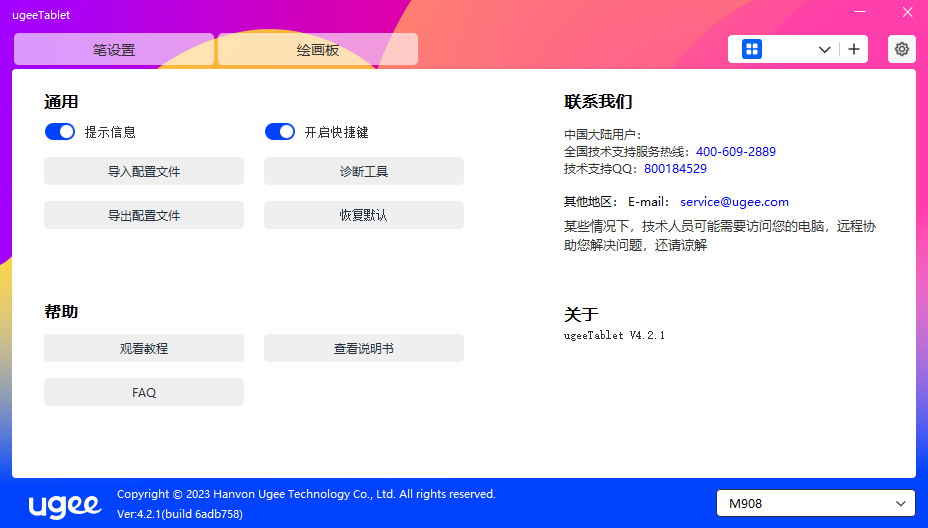This screenshot has height=528, width=928.
Task: Click the 帮助 section heading
Action: point(61,311)
